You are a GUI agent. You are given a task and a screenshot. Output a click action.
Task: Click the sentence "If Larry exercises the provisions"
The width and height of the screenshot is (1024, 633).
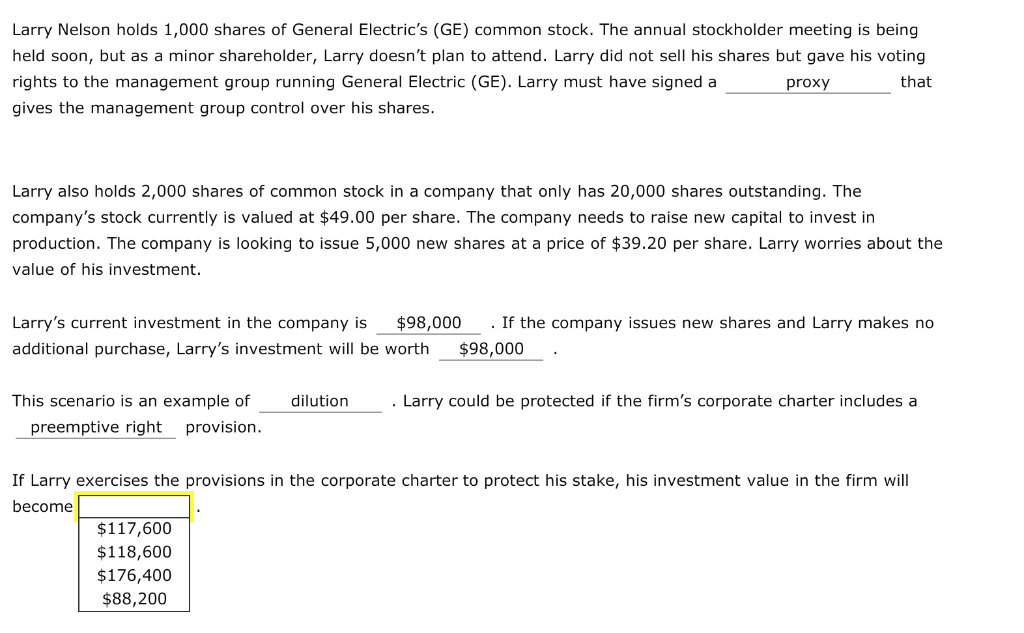coord(460,481)
